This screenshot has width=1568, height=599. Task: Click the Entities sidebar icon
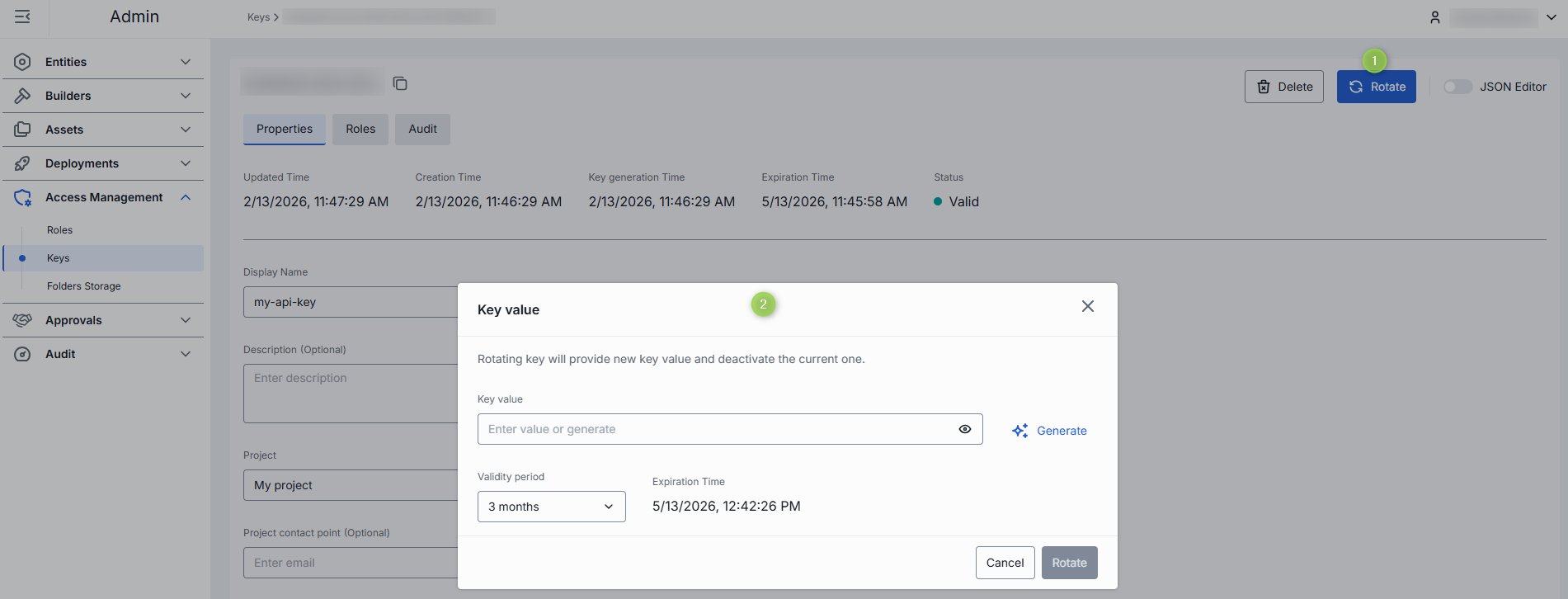(22, 62)
